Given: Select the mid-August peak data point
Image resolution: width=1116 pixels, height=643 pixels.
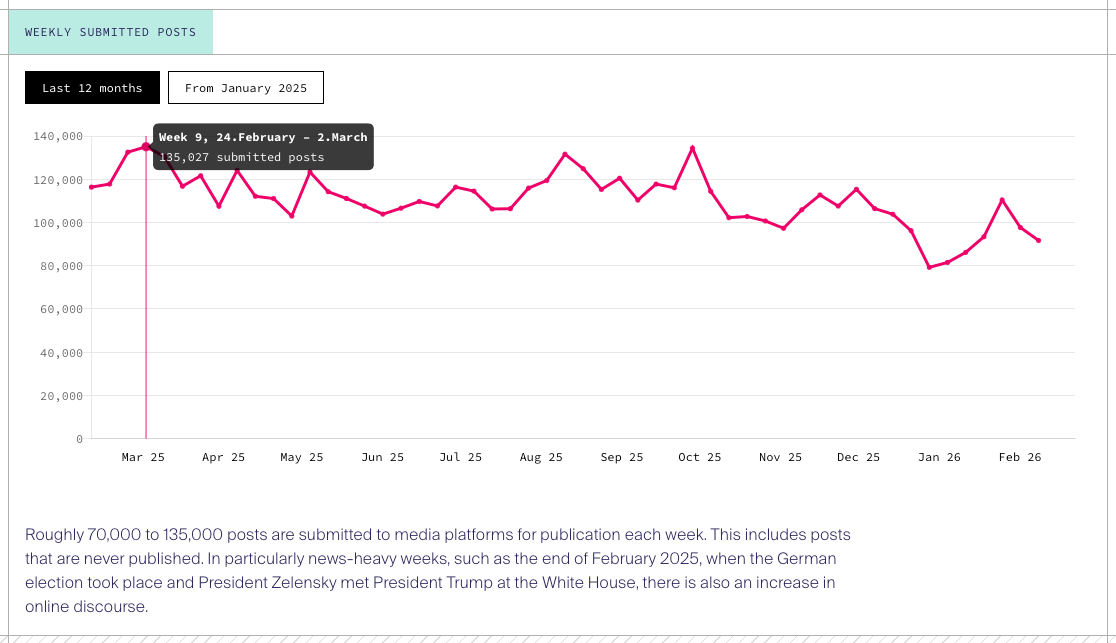Looking at the screenshot, I should click(565, 154).
